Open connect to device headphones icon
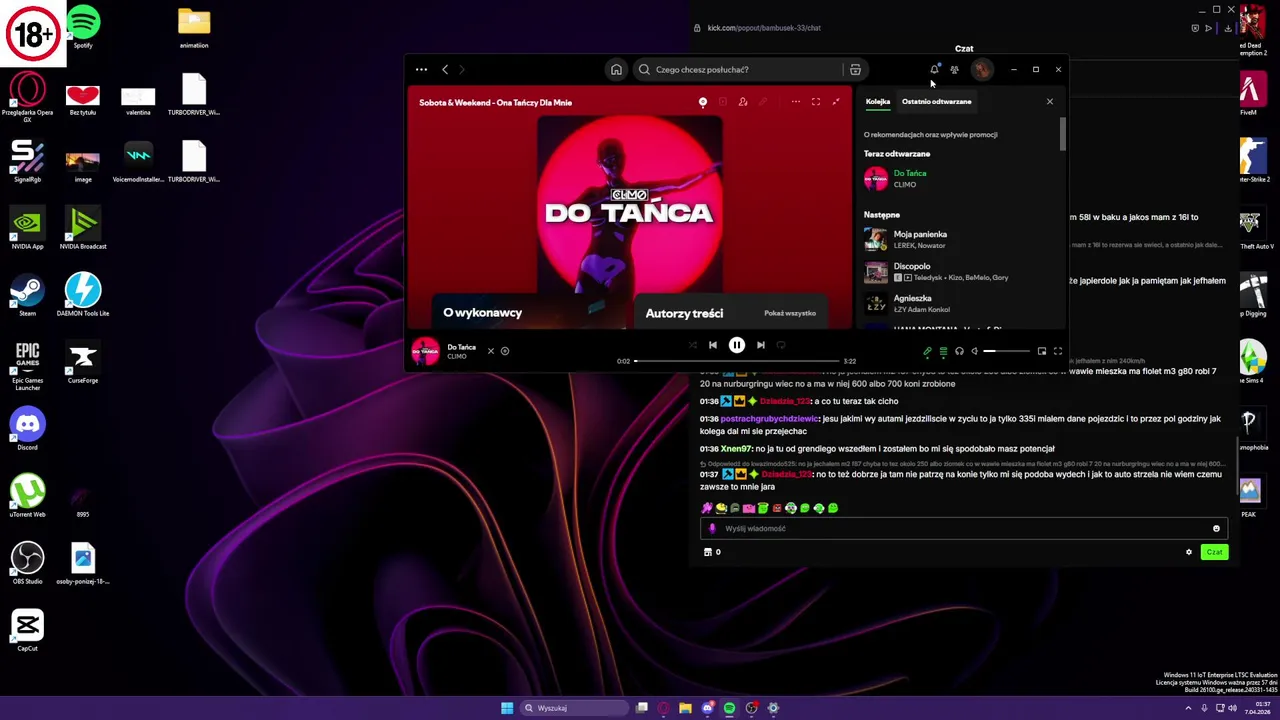This screenshot has height=720, width=1280. click(959, 351)
